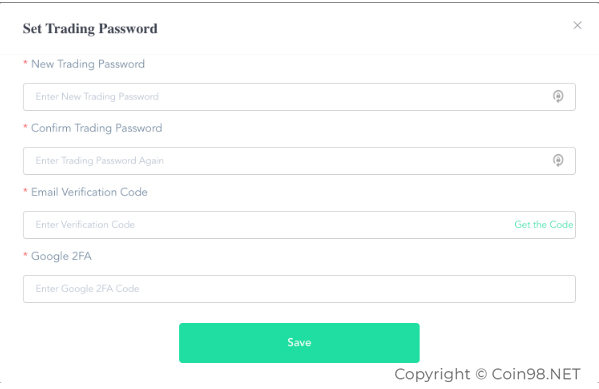
Task: Click the Copyright Coin98.NET watermark text
Action: (x=487, y=374)
